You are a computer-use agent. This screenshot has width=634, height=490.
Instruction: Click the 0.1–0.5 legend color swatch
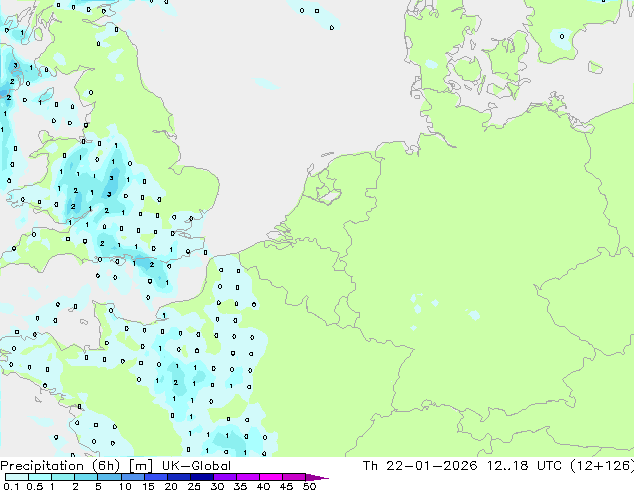point(17,477)
